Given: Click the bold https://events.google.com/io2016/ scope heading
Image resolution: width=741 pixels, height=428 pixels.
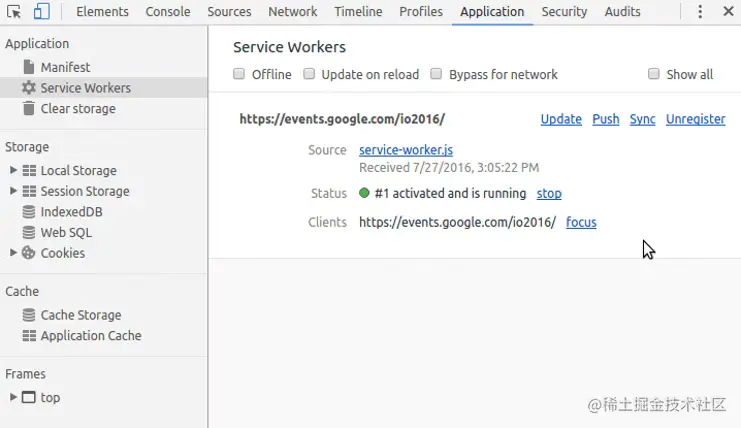Looking at the screenshot, I should (x=342, y=119).
